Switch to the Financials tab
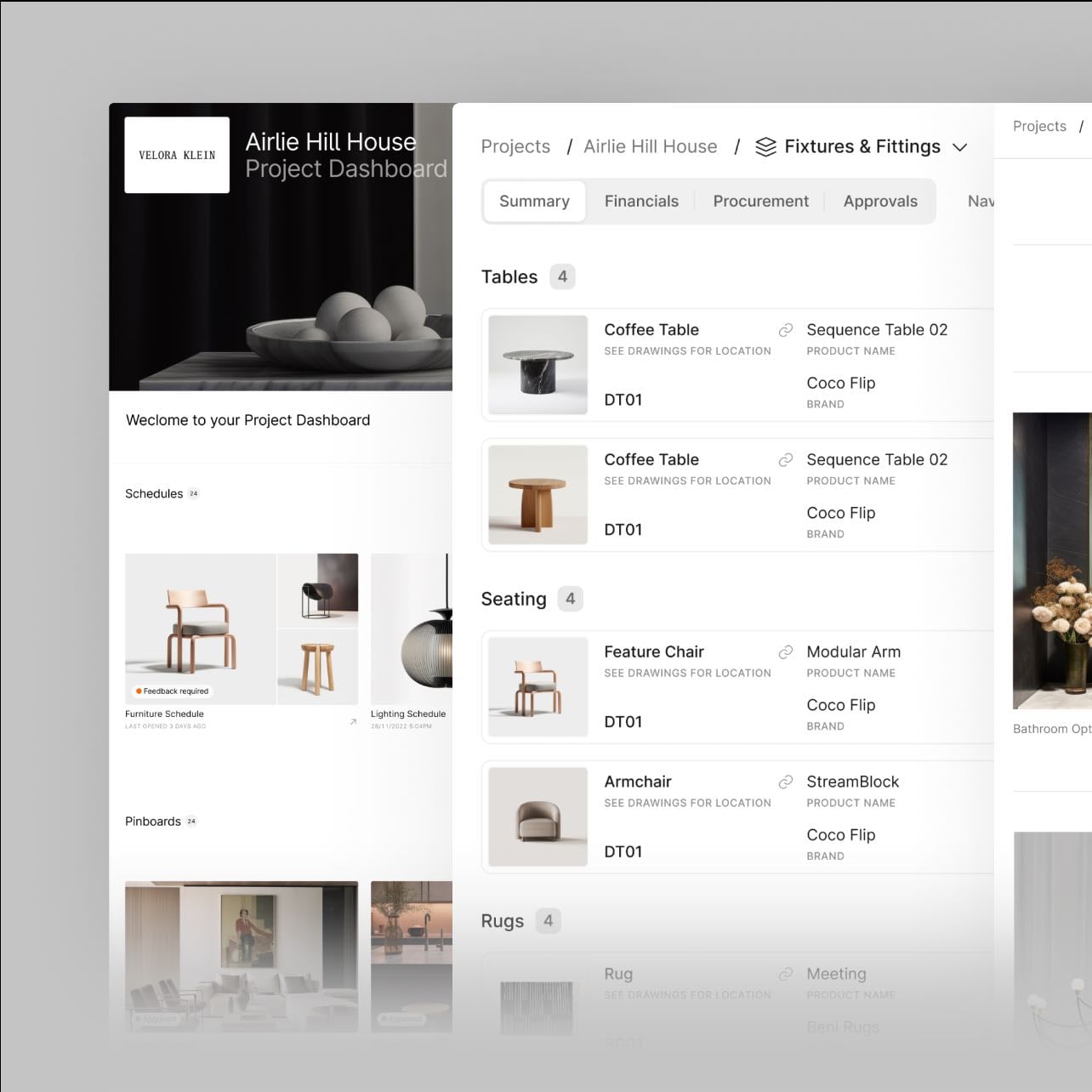Image resolution: width=1092 pixels, height=1092 pixels. (x=641, y=202)
